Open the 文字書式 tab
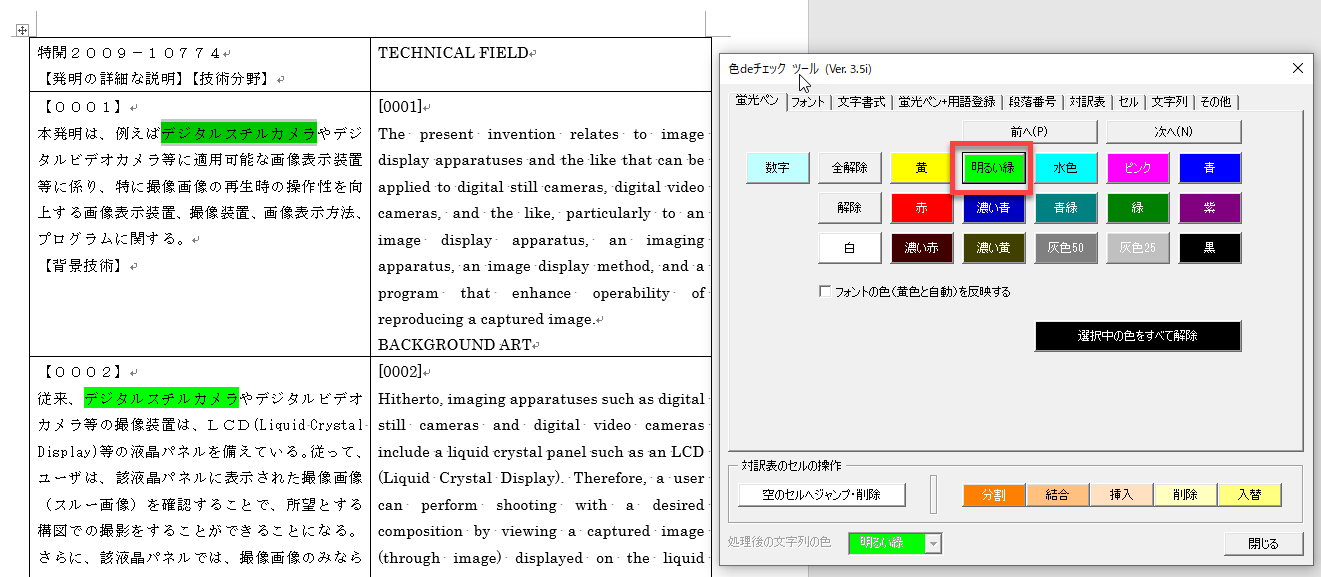1321x577 pixels. click(860, 102)
